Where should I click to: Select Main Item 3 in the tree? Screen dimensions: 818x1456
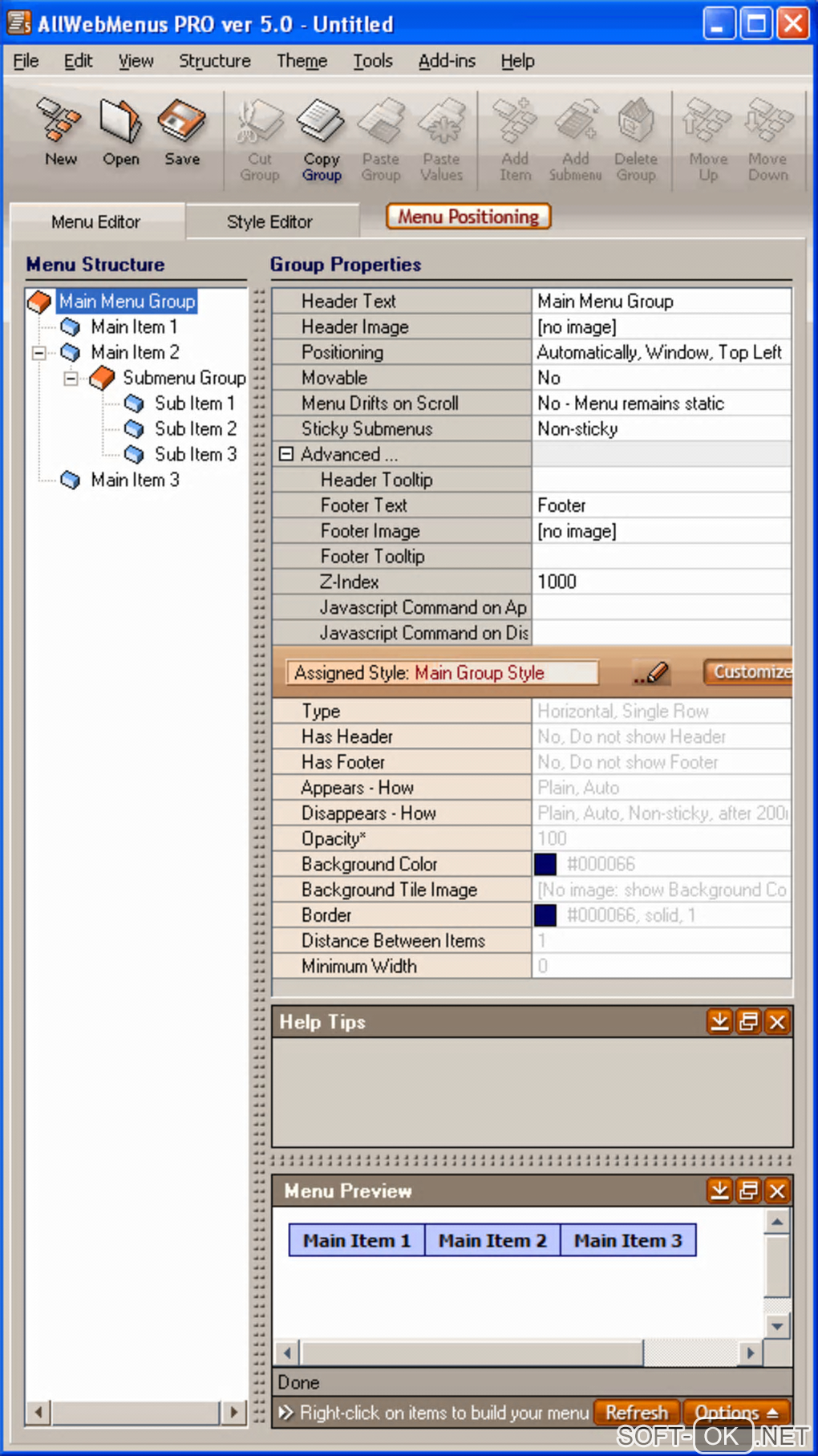[x=135, y=481]
